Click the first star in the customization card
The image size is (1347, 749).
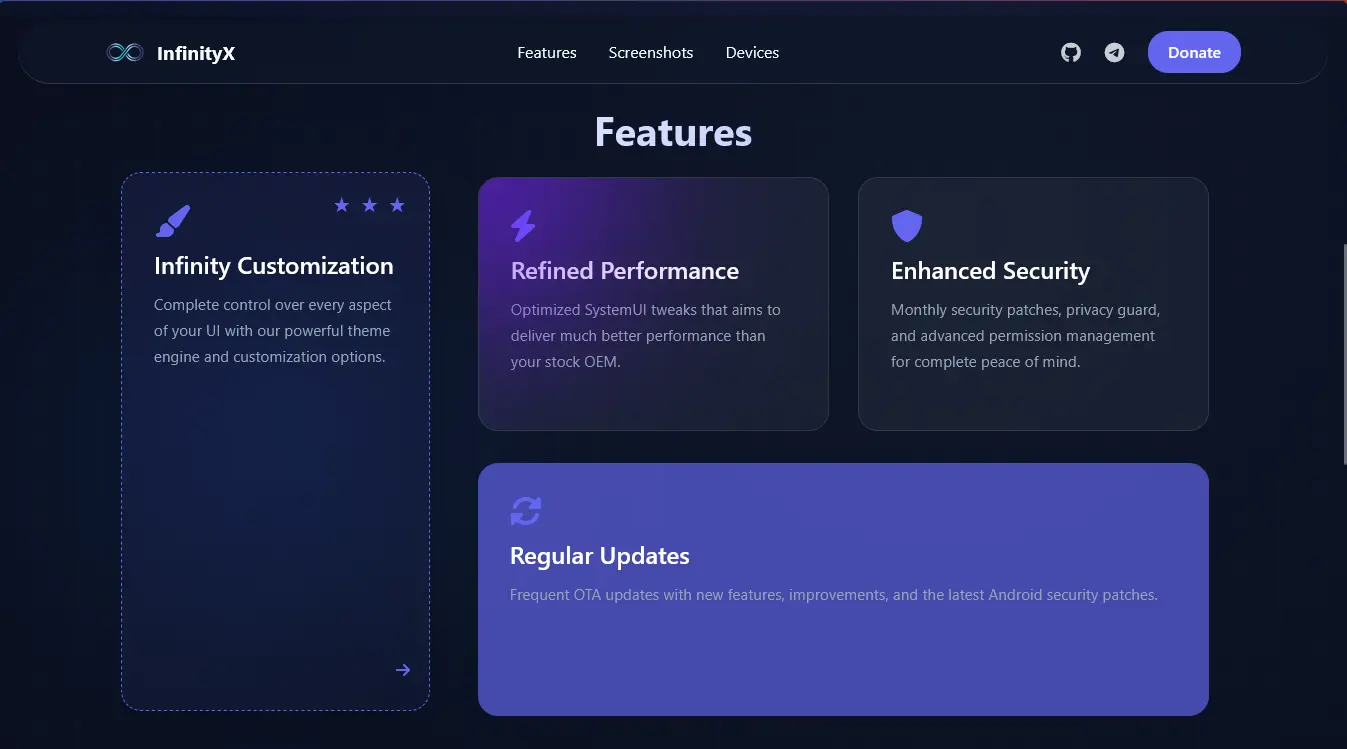tap(342, 205)
